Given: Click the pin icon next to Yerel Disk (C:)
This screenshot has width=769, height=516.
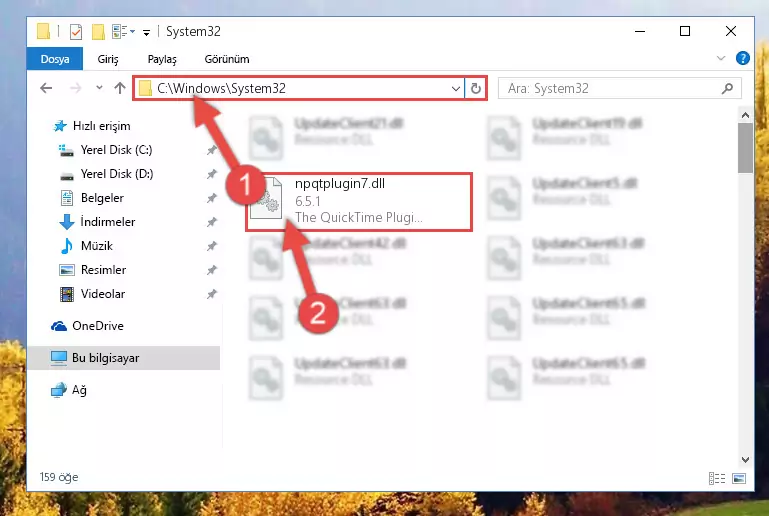Looking at the screenshot, I should pos(211,150).
